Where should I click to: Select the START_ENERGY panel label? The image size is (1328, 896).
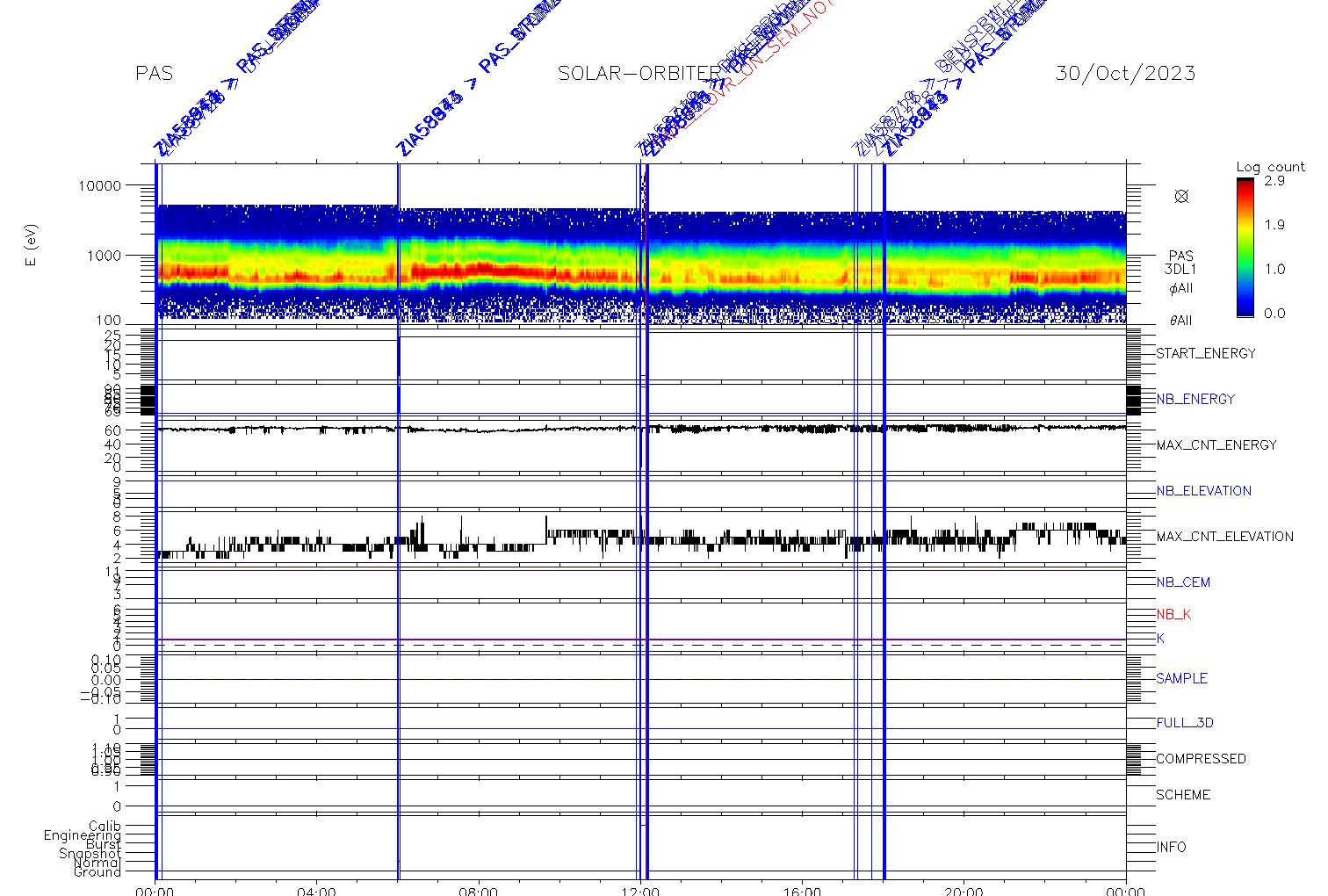click(x=1206, y=353)
